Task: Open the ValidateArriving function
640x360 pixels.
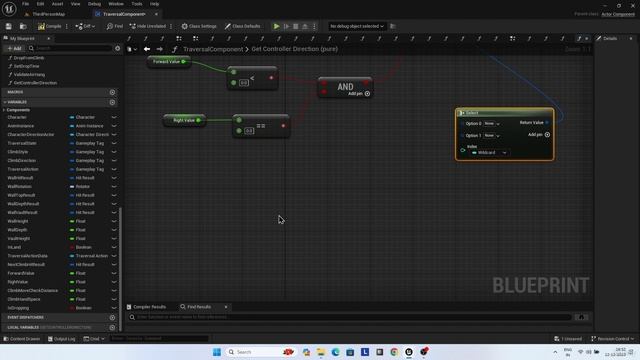Action: (29, 74)
